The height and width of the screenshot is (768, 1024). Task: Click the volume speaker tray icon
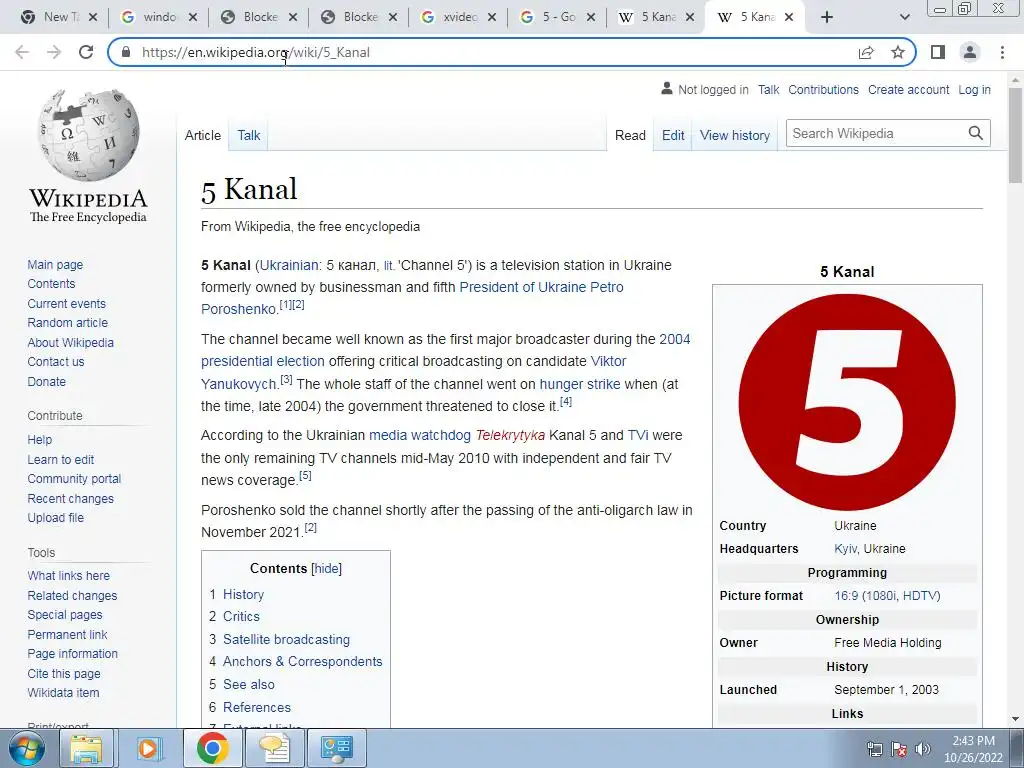point(923,749)
